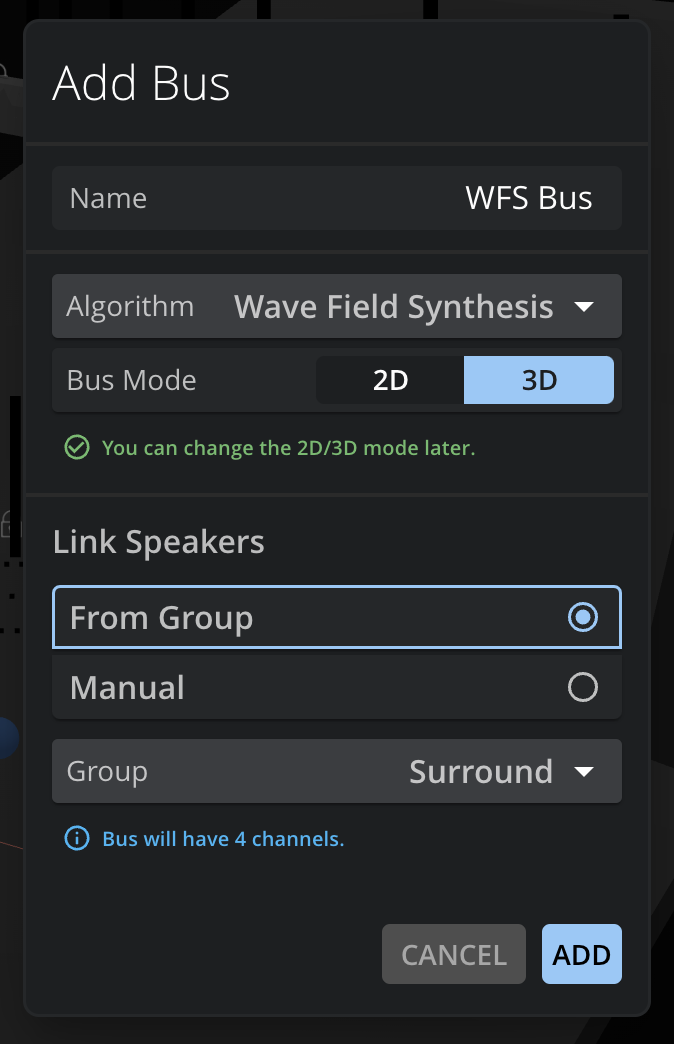
Task: Click the CANCEL button
Action: pos(454,954)
